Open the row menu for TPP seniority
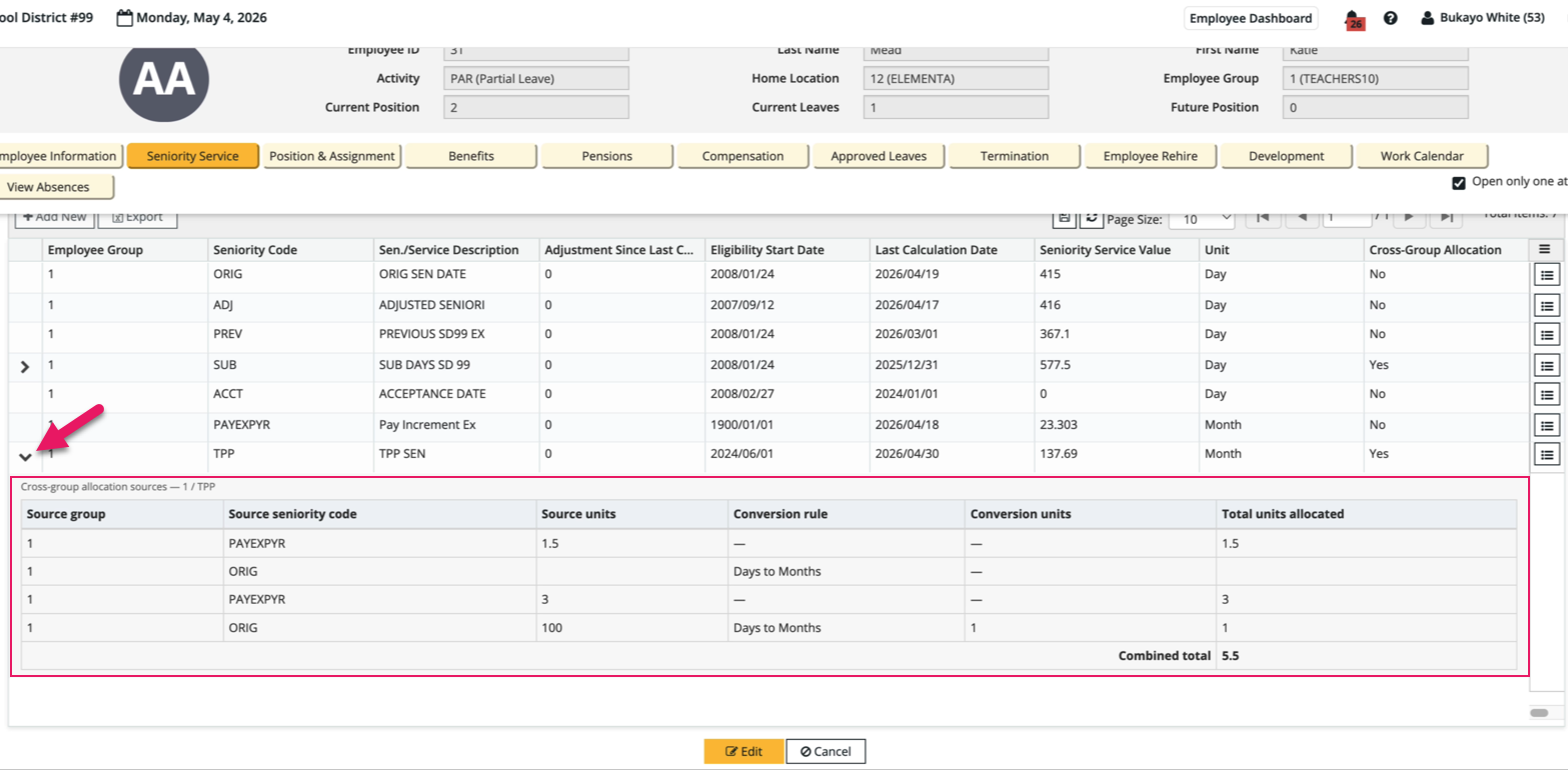 click(1546, 455)
